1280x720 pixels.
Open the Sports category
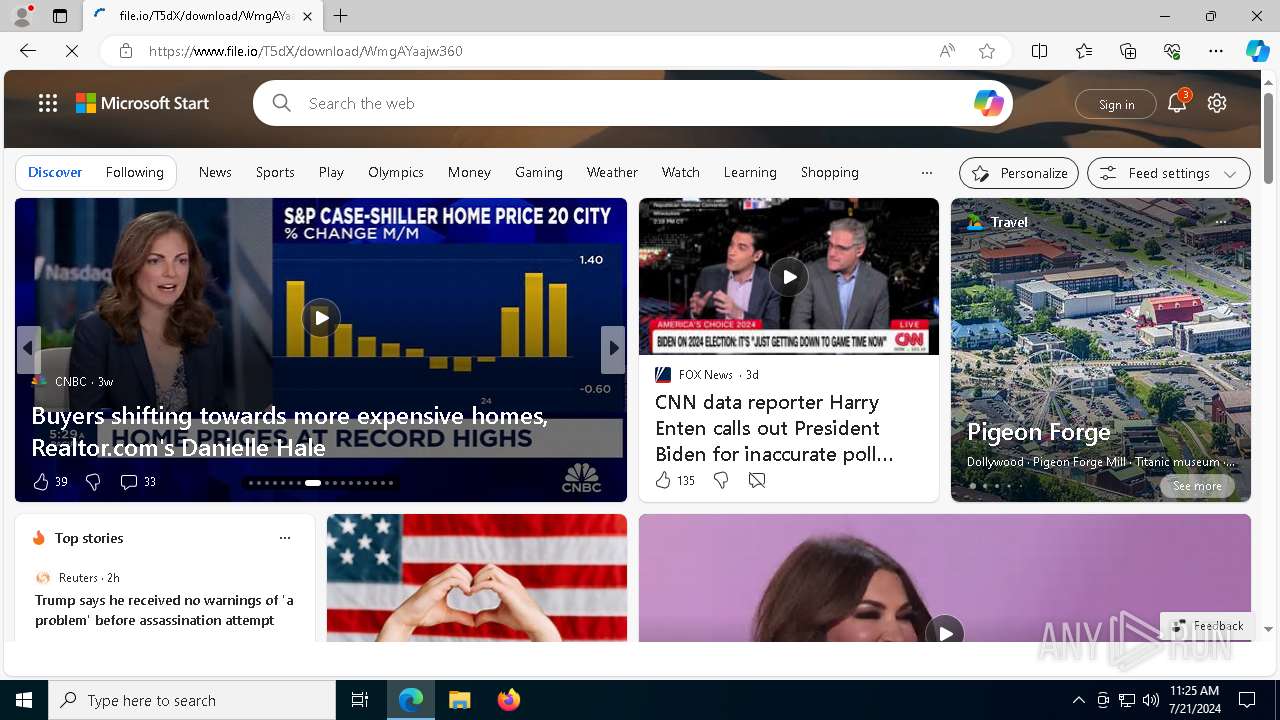[275, 172]
